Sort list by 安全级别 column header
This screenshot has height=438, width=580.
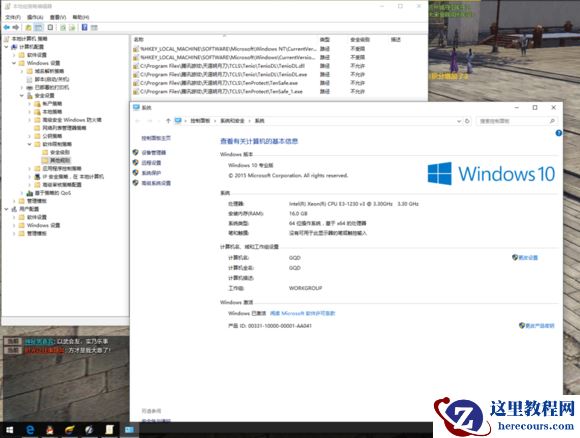pyautogui.click(x=360, y=39)
